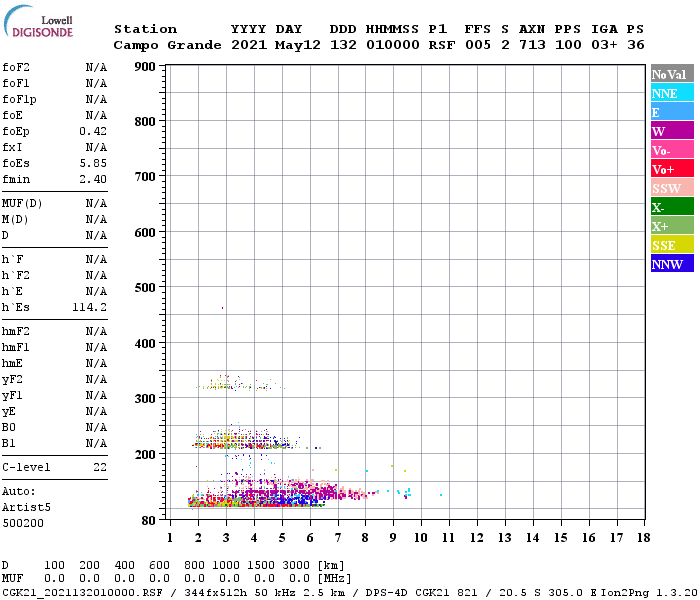
Task: Click the foEp value 0.42
Action: pyautogui.click(x=93, y=131)
